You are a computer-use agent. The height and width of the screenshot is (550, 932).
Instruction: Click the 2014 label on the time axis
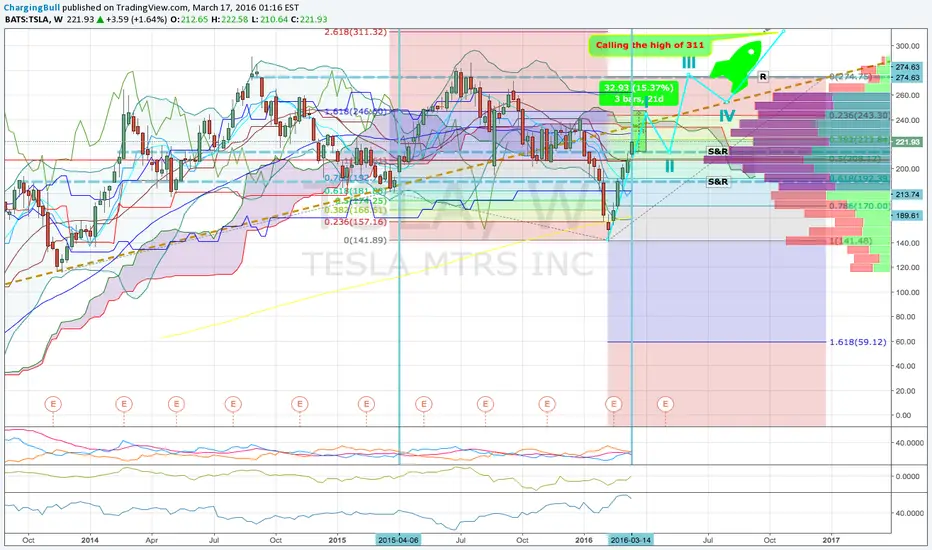pyautogui.click(x=90, y=540)
